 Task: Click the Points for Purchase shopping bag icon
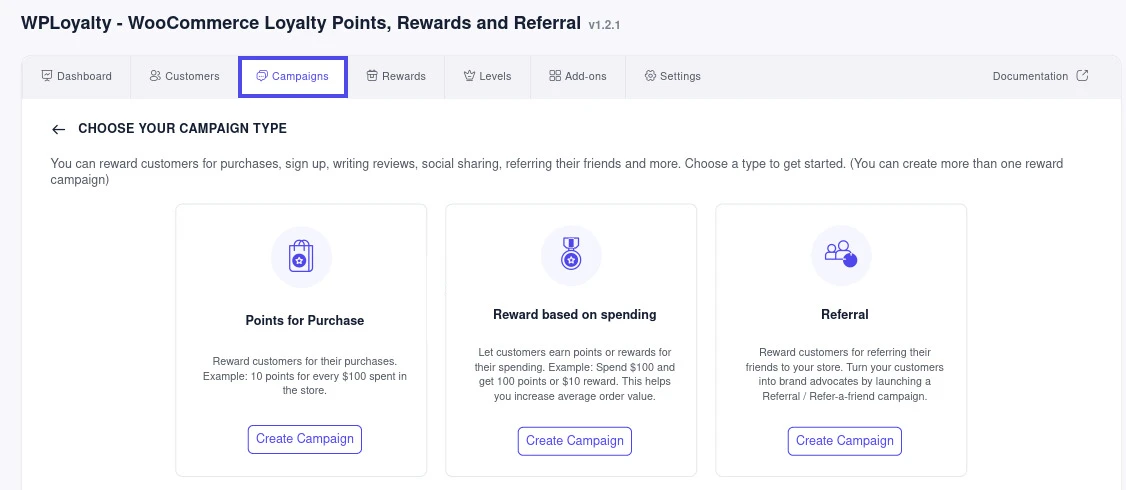point(301,257)
